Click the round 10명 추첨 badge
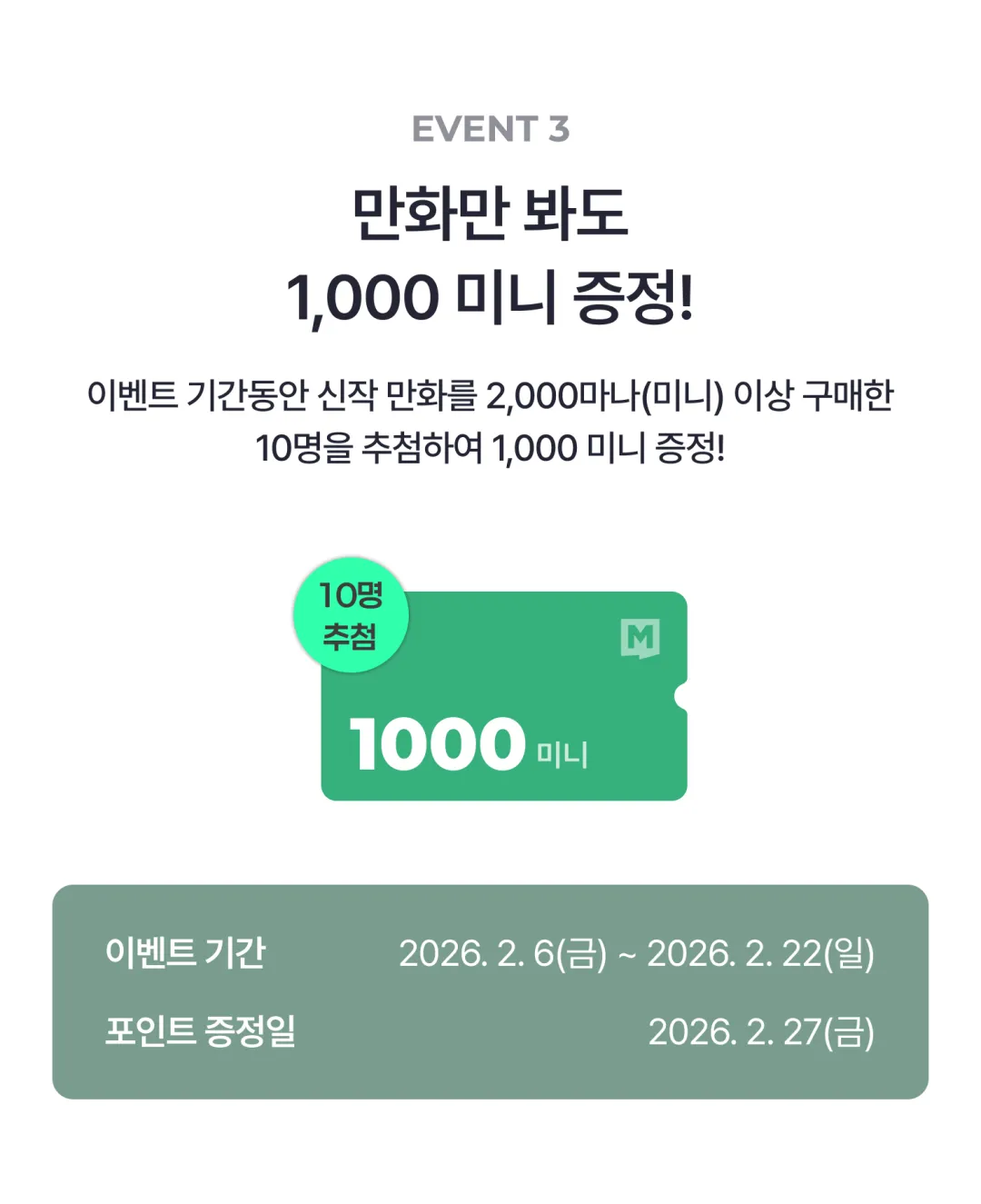Screen dimensions: 981x1204 click(351, 615)
